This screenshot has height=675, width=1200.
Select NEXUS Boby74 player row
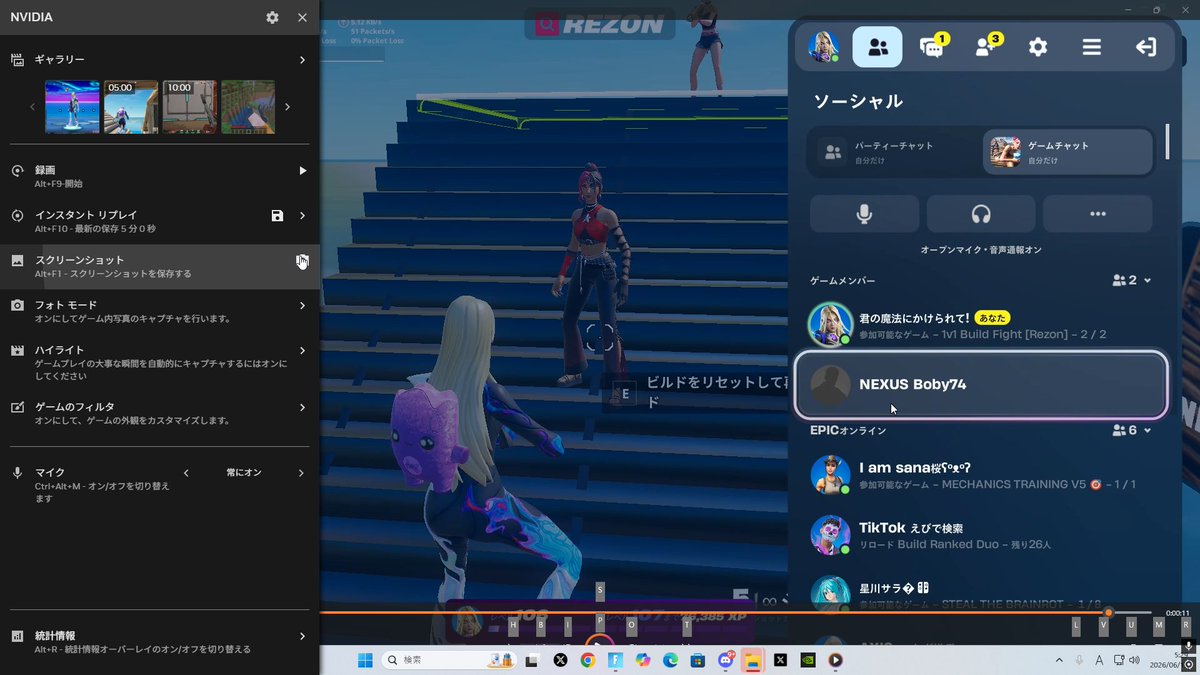tap(981, 384)
